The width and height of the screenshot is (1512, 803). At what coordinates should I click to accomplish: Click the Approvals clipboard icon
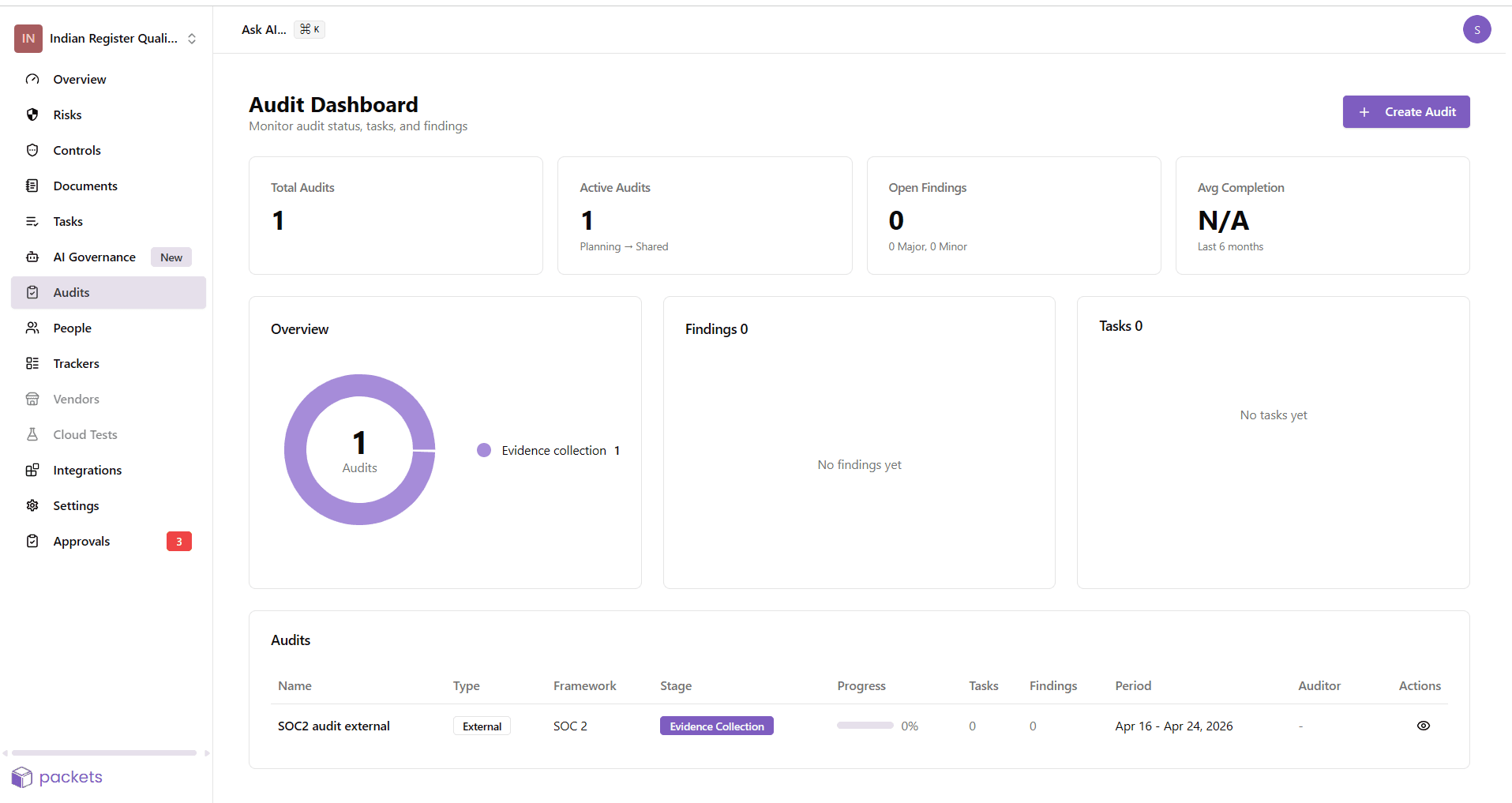[32, 541]
